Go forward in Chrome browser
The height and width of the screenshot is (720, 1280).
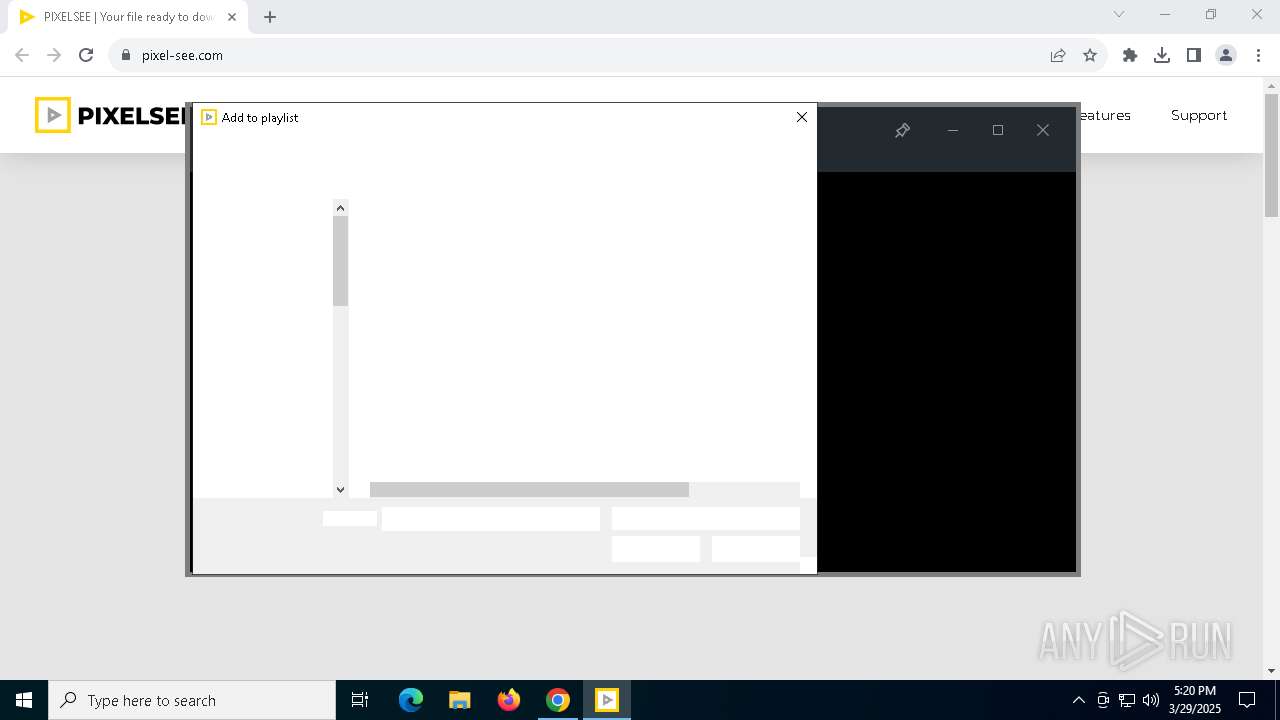(54, 55)
